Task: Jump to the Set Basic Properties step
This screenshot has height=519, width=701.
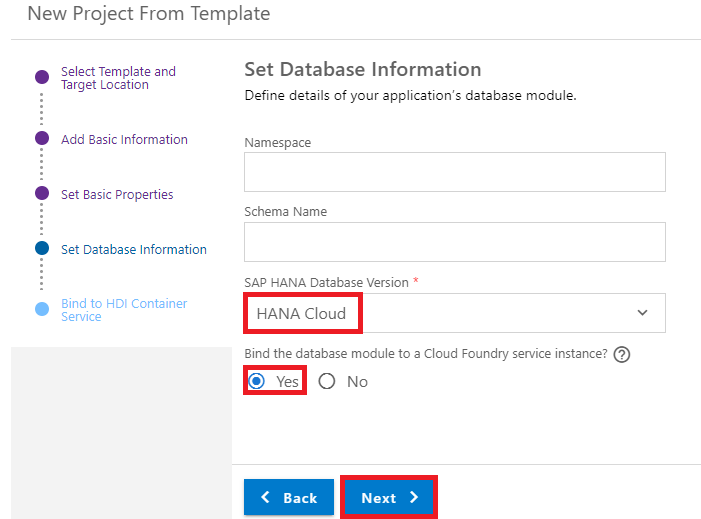Action: [x=117, y=194]
